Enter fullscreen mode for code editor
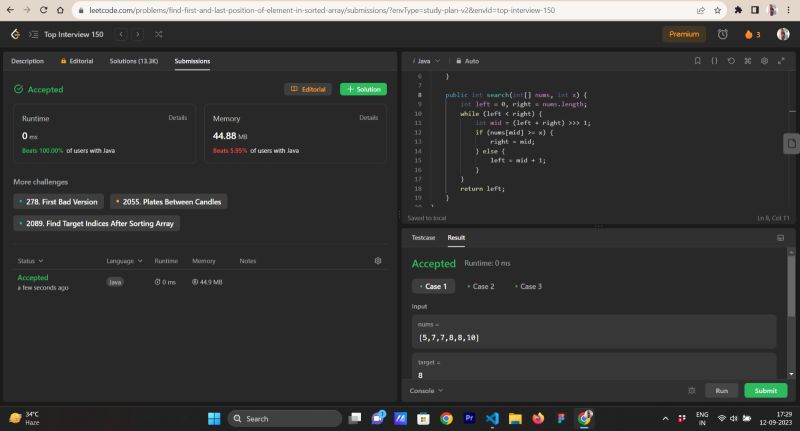This screenshot has width=800, height=431. (780, 61)
